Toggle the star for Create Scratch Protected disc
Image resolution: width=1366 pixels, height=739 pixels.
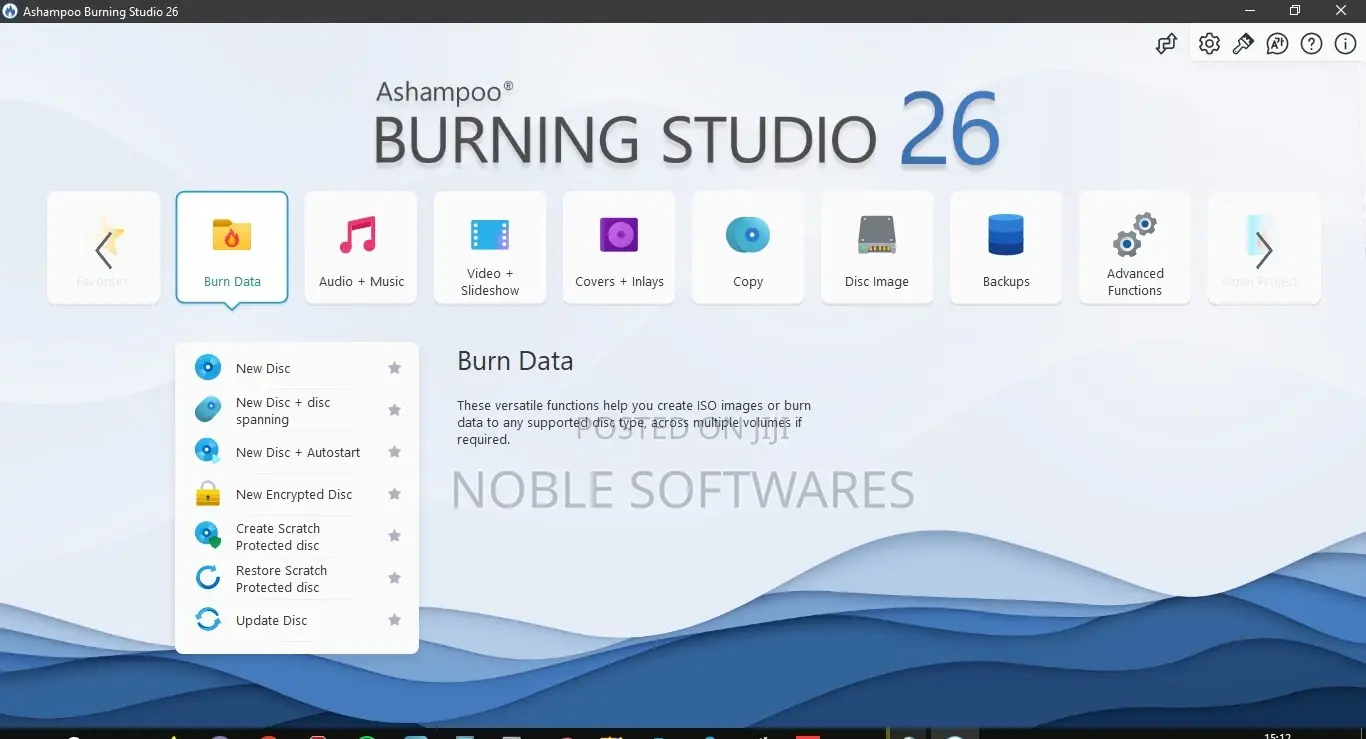(x=395, y=536)
